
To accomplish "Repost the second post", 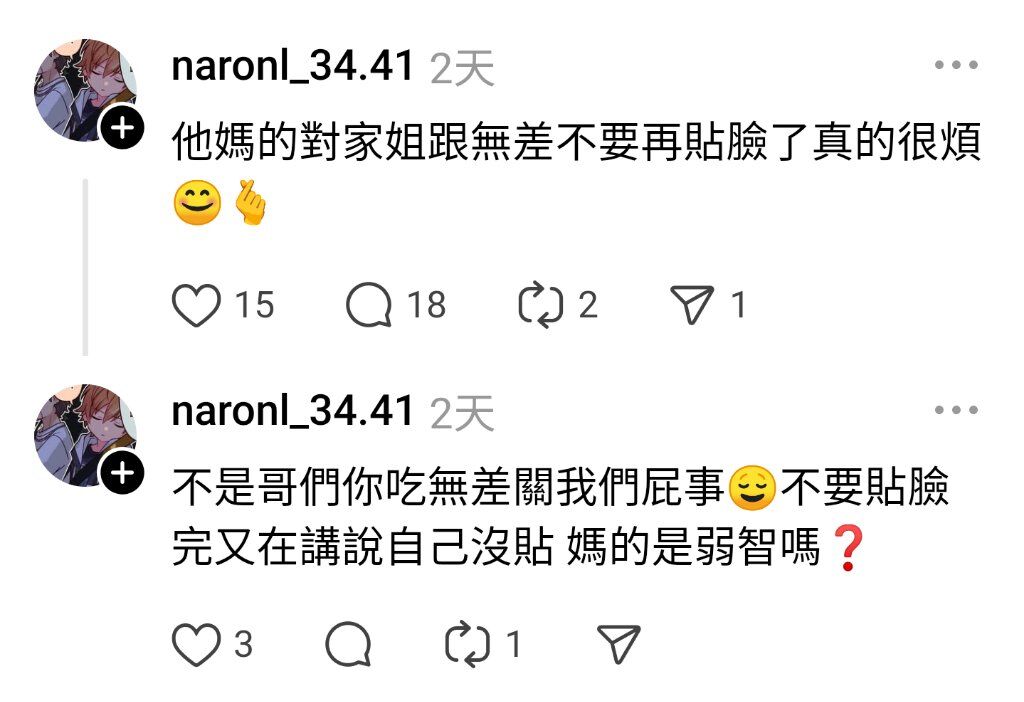I will click(467, 645).
